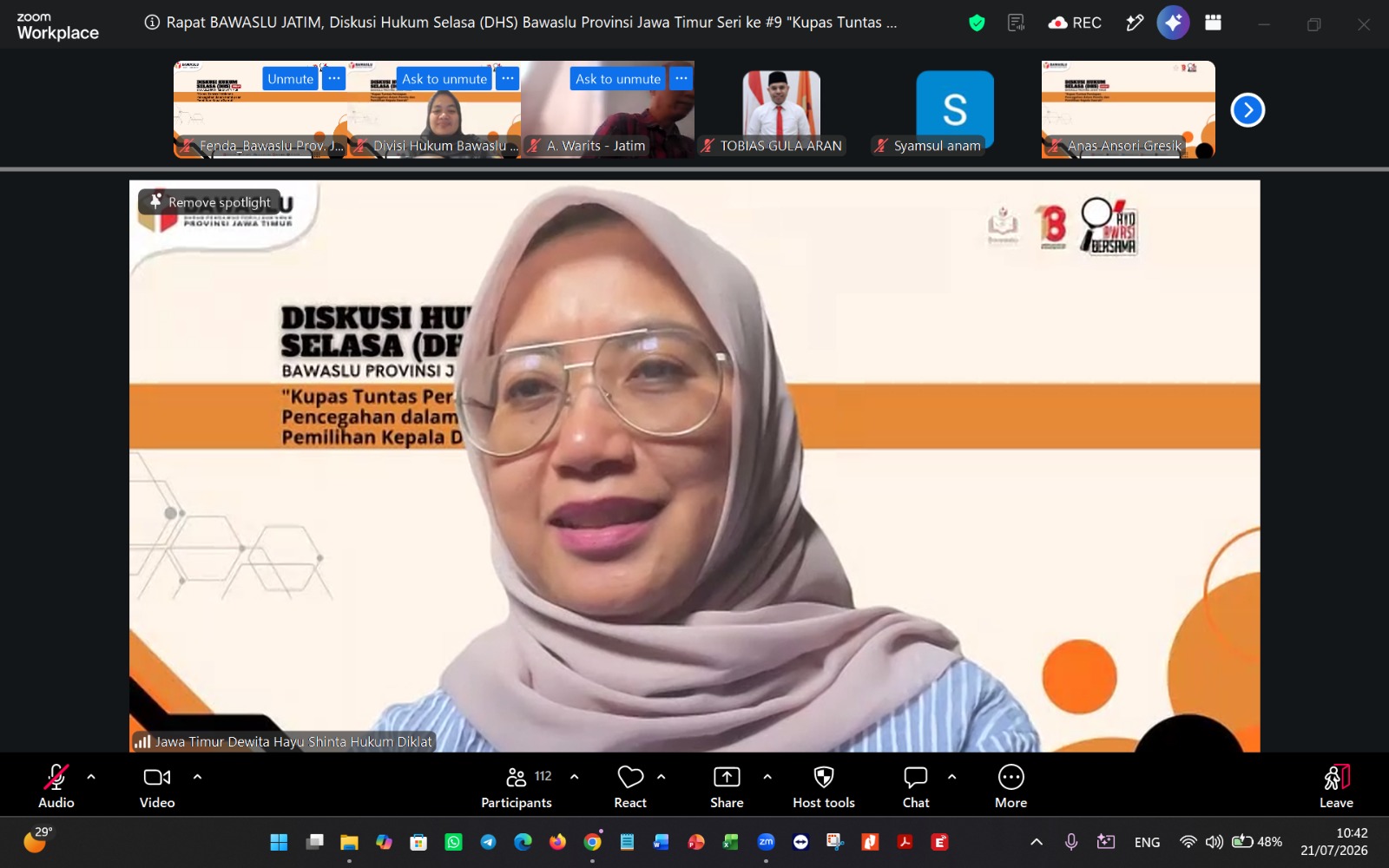Image resolution: width=1389 pixels, height=868 pixels.
Task: Remove spotlight from the speaker
Action: [x=210, y=202]
